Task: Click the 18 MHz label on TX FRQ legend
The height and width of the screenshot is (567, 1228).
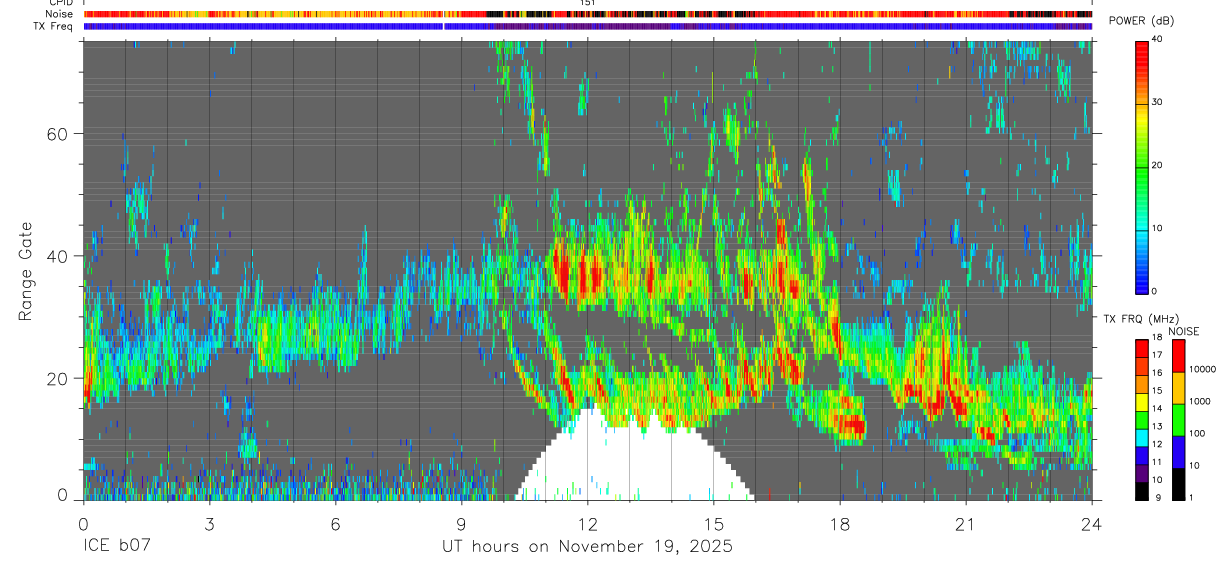Action: click(x=1157, y=338)
